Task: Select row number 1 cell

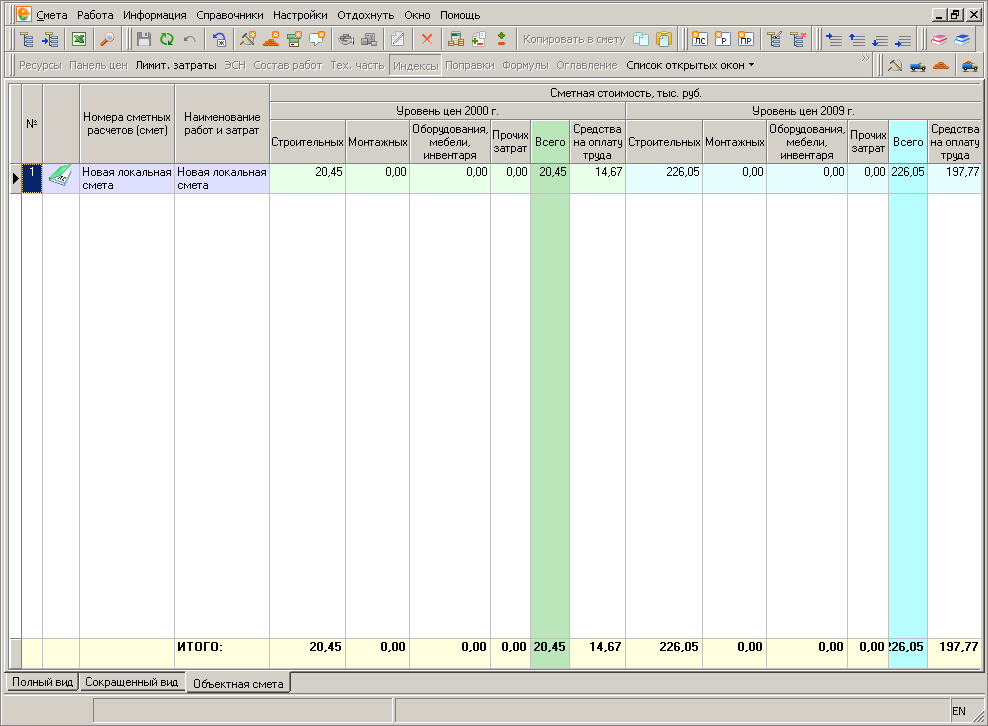Action: click(x=32, y=178)
